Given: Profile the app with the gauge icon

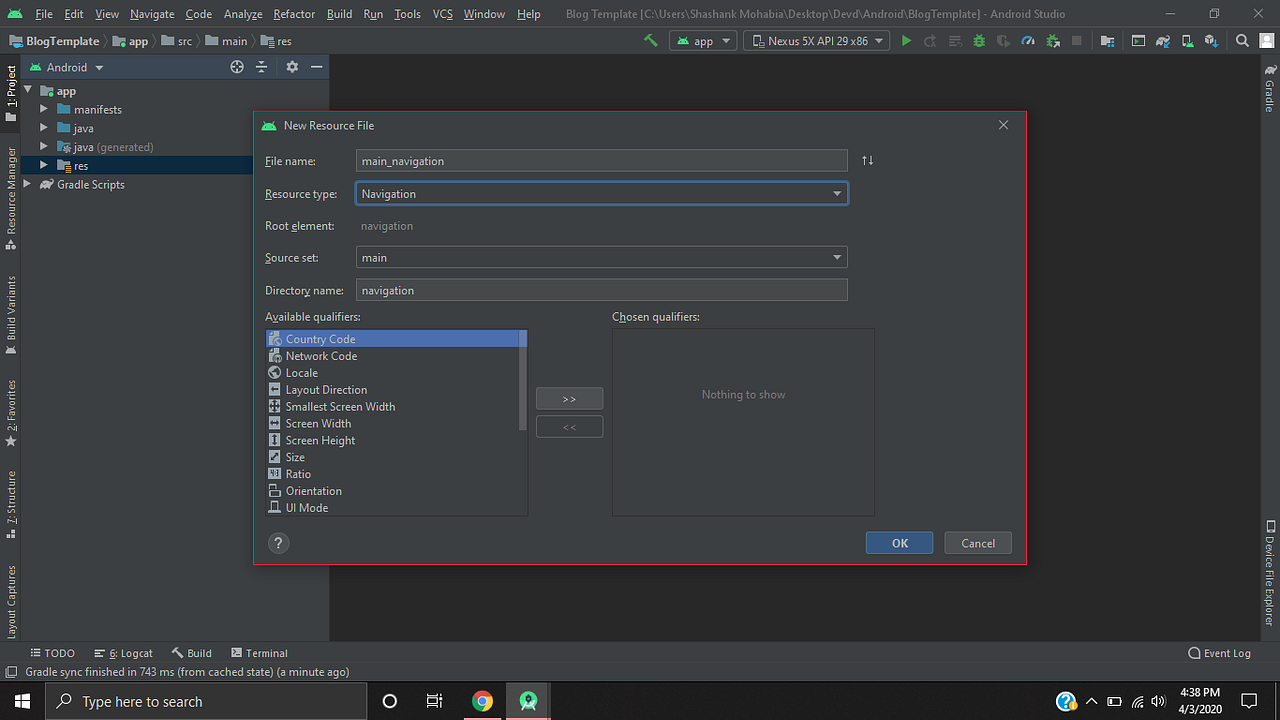Looking at the screenshot, I should click(x=1026, y=40).
